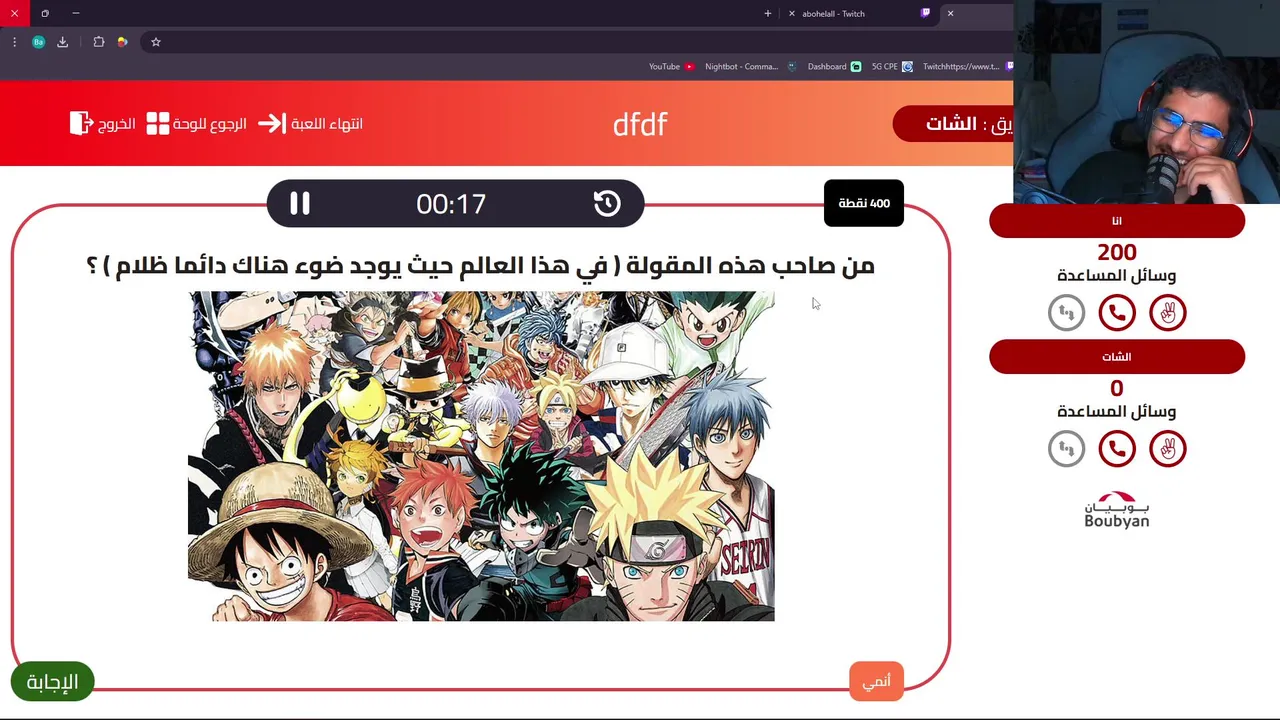The height and width of the screenshot is (720, 1280).
Task: Click the colorful extension icon in the toolbar
Action: tap(122, 42)
